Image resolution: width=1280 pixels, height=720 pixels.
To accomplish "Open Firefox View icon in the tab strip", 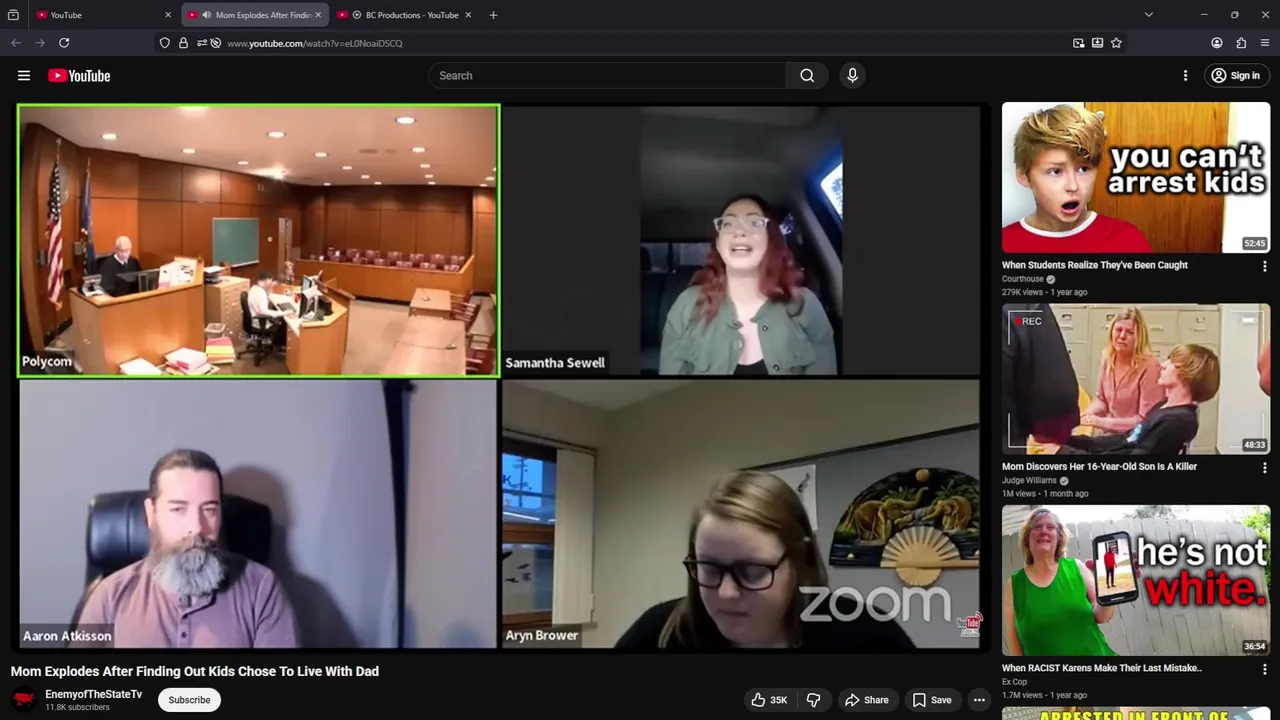I will [13, 15].
